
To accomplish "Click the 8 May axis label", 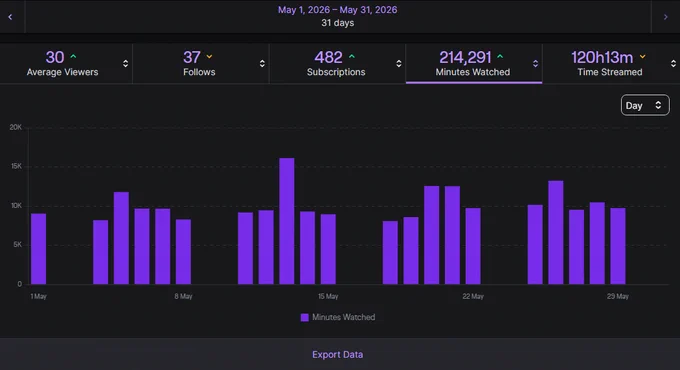I will [x=183, y=296].
